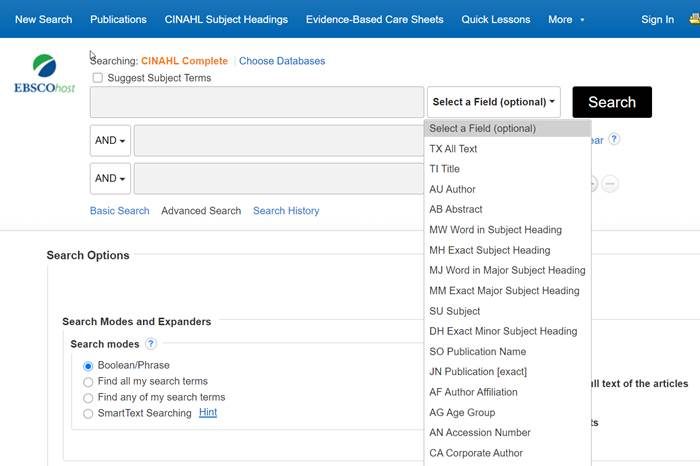Screen dimensions: 700x466
Task: Open Search History
Action: pyautogui.click(x=286, y=211)
